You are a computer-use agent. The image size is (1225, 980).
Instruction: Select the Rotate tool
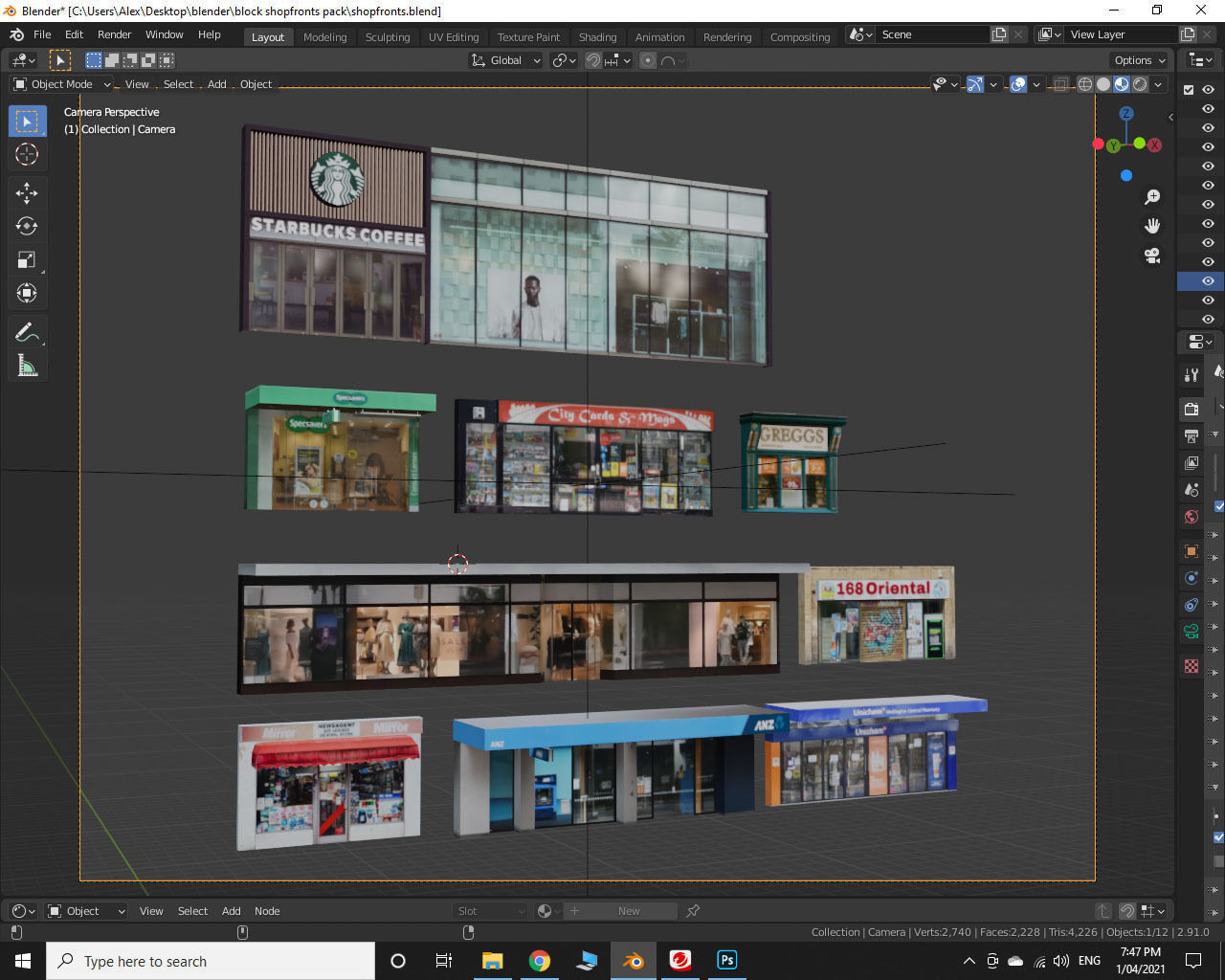pyautogui.click(x=27, y=226)
